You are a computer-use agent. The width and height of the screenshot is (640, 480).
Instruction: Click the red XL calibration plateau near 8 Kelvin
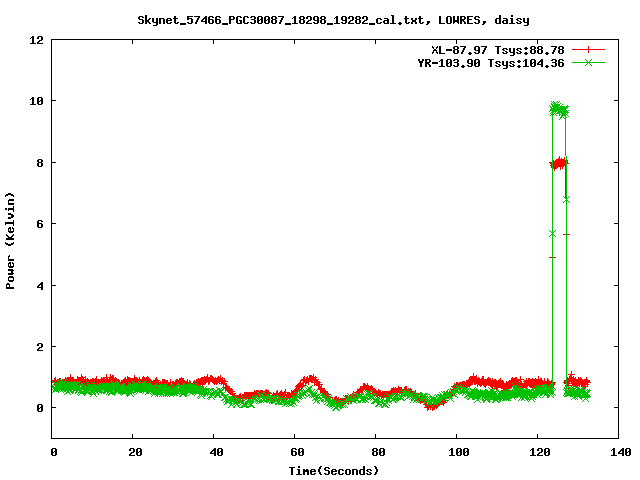click(559, 164)
